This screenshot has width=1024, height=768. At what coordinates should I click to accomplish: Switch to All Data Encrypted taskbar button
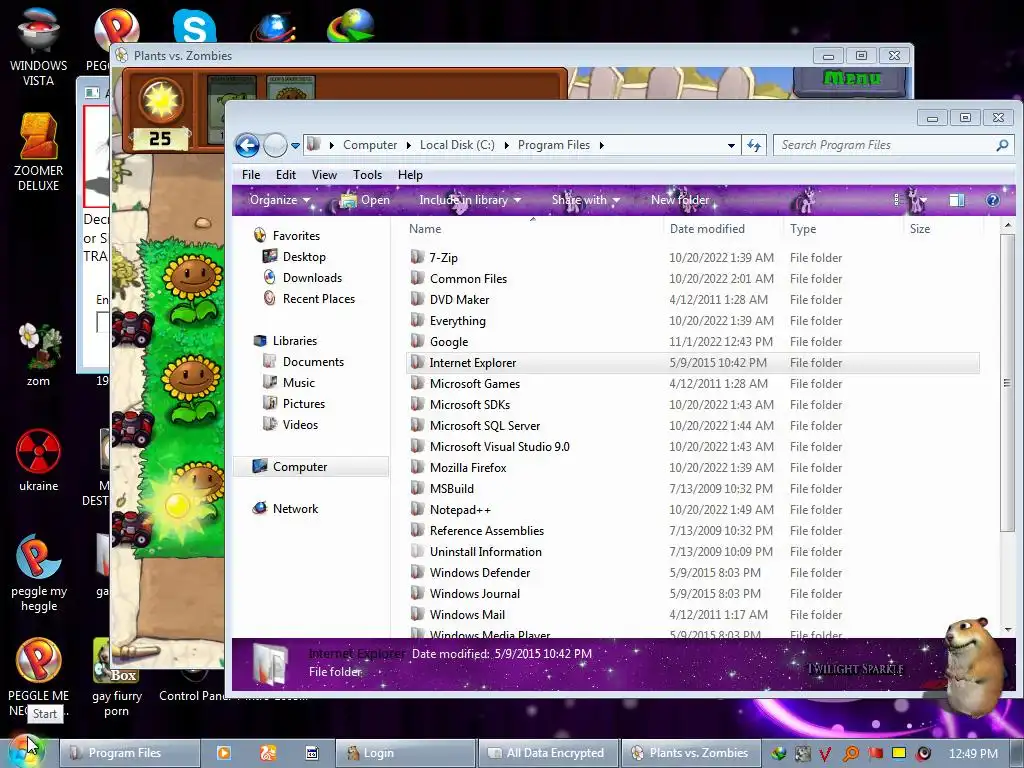click(x=547, y=753)
